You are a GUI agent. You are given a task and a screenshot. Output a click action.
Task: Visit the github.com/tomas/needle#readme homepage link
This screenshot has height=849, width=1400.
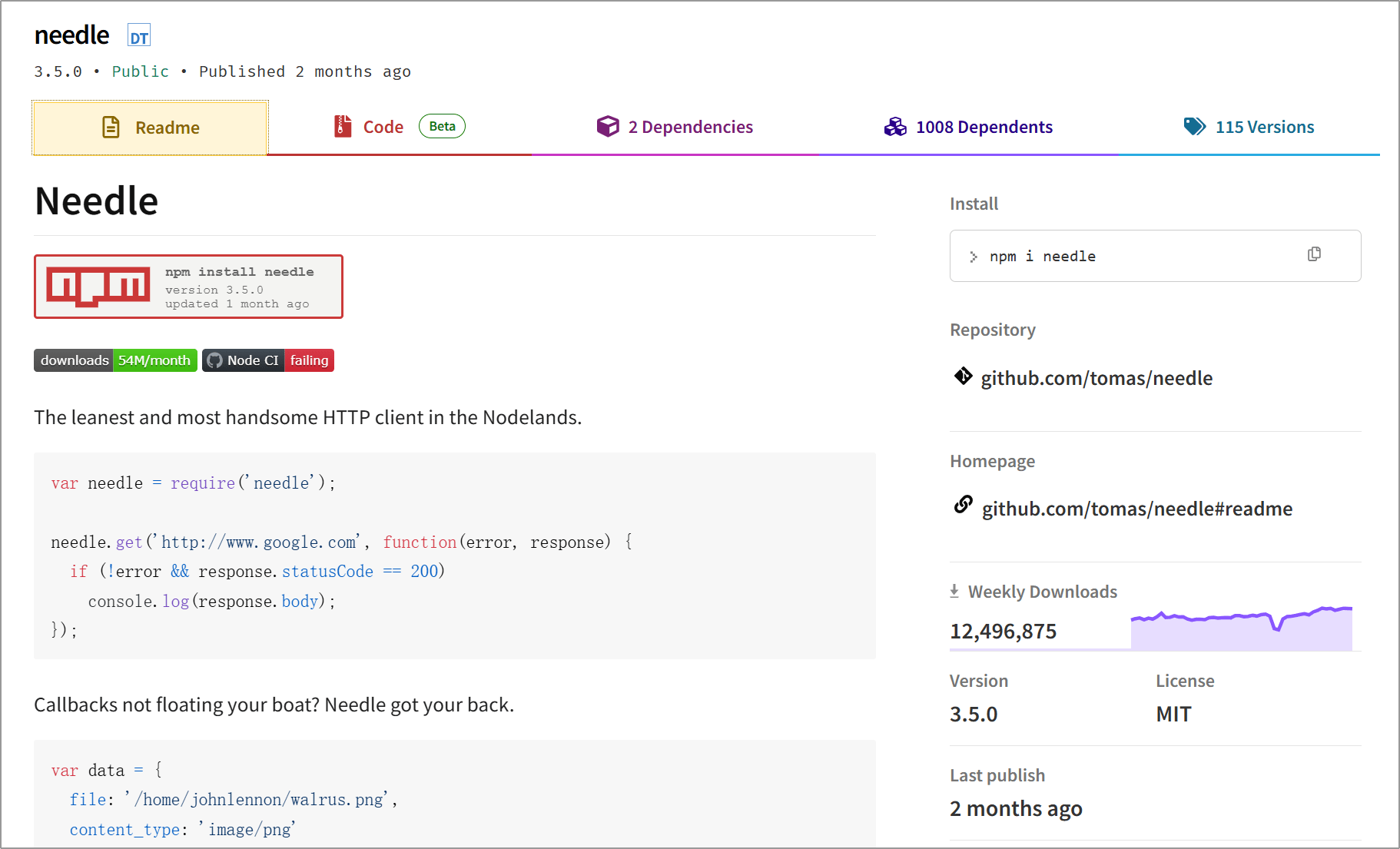click(x=1137, y=509)
